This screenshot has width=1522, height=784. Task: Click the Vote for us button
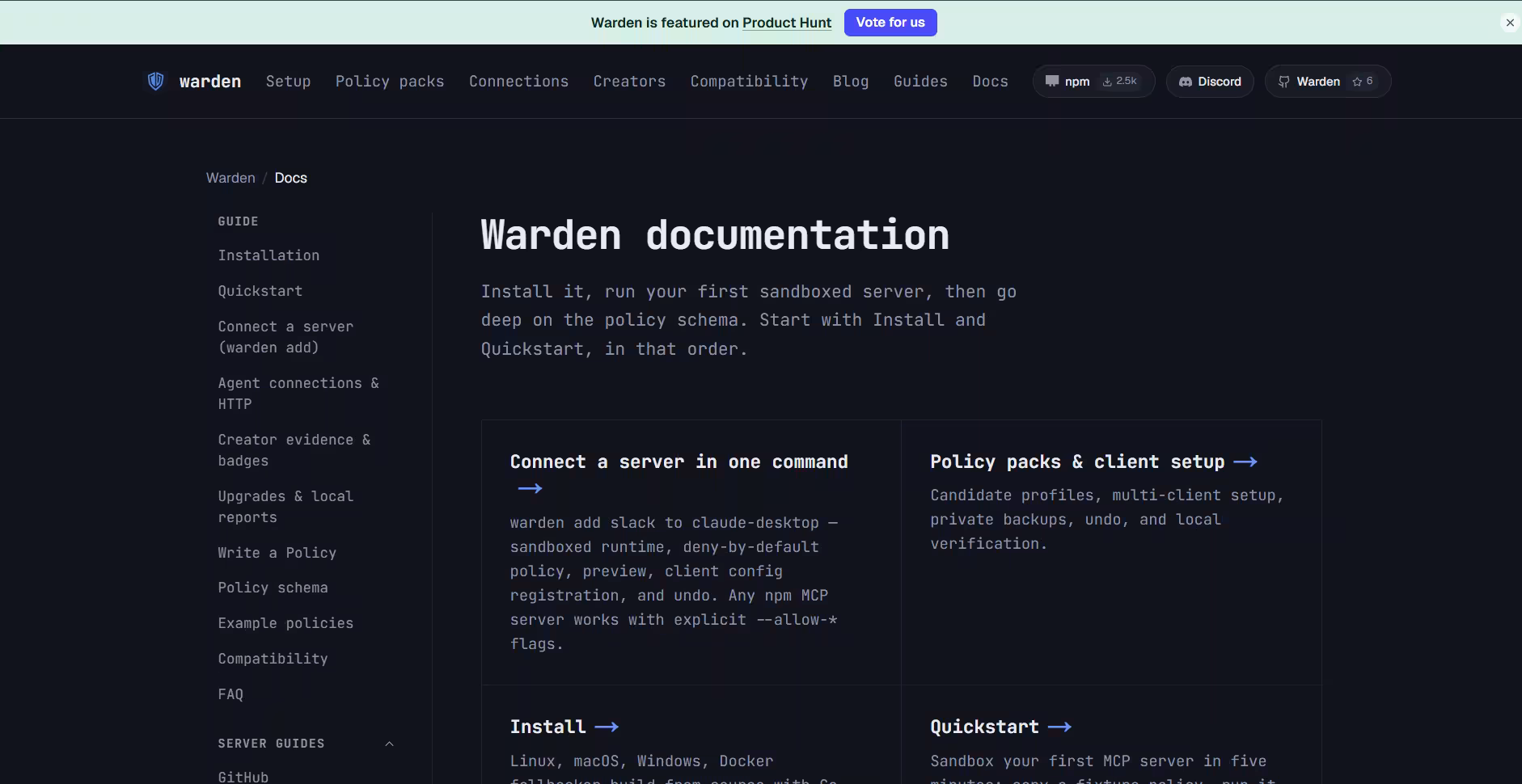(890, 23)
